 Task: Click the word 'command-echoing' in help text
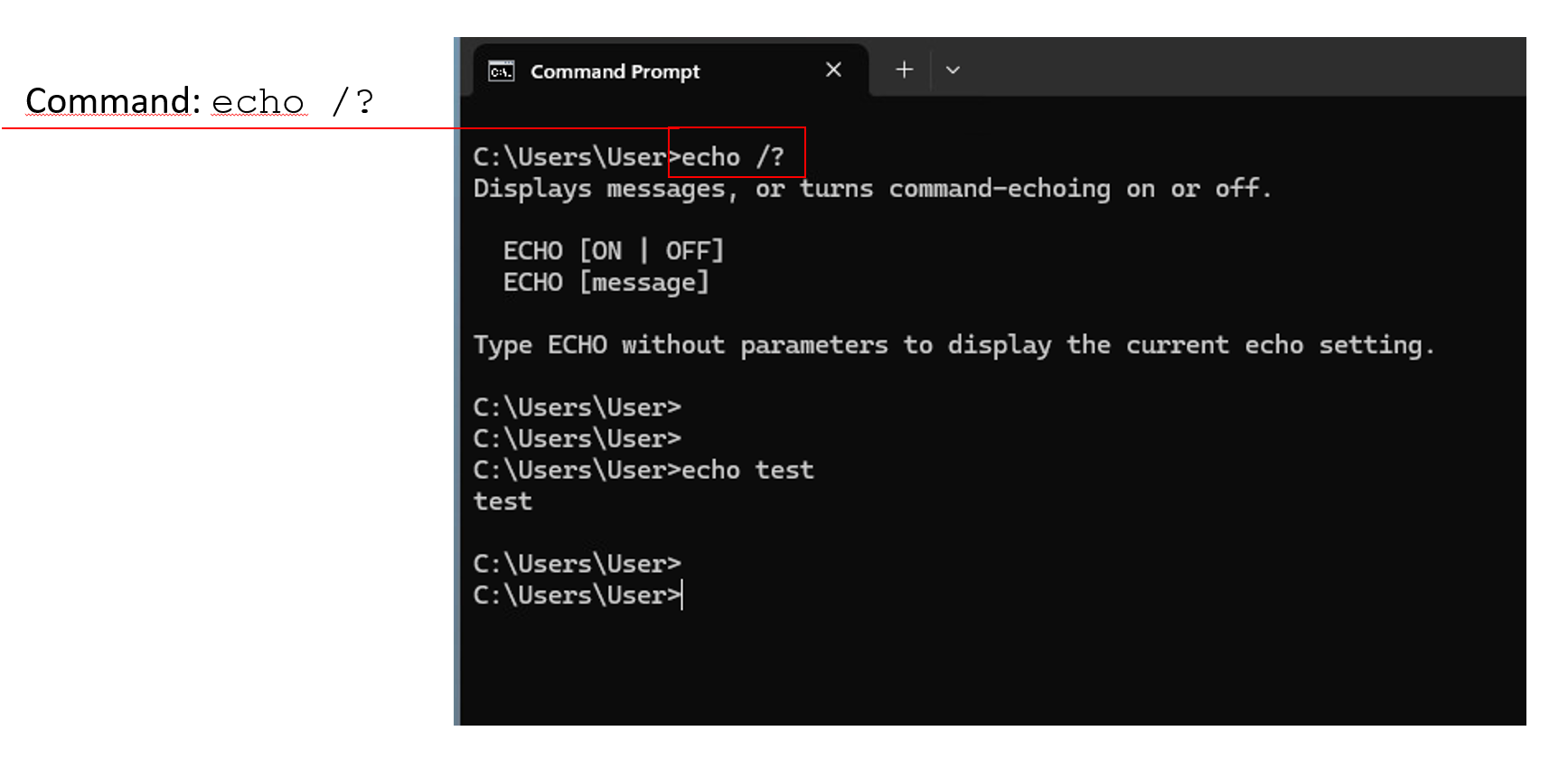[x=999, y=189]
